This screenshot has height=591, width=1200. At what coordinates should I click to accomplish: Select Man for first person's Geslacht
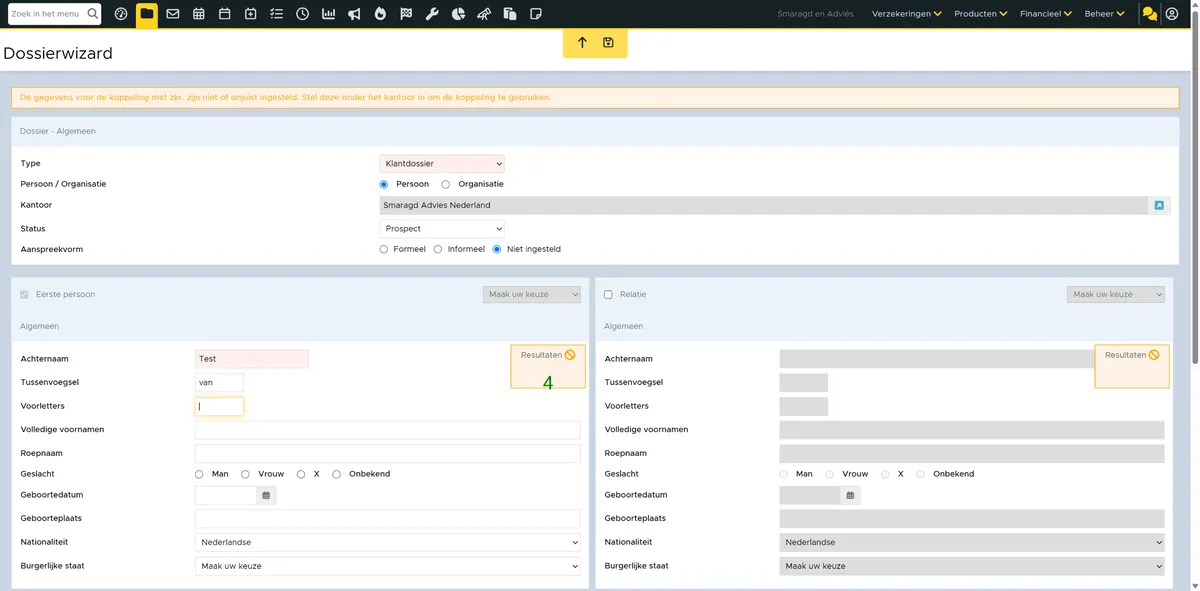[x=199, y=474]
